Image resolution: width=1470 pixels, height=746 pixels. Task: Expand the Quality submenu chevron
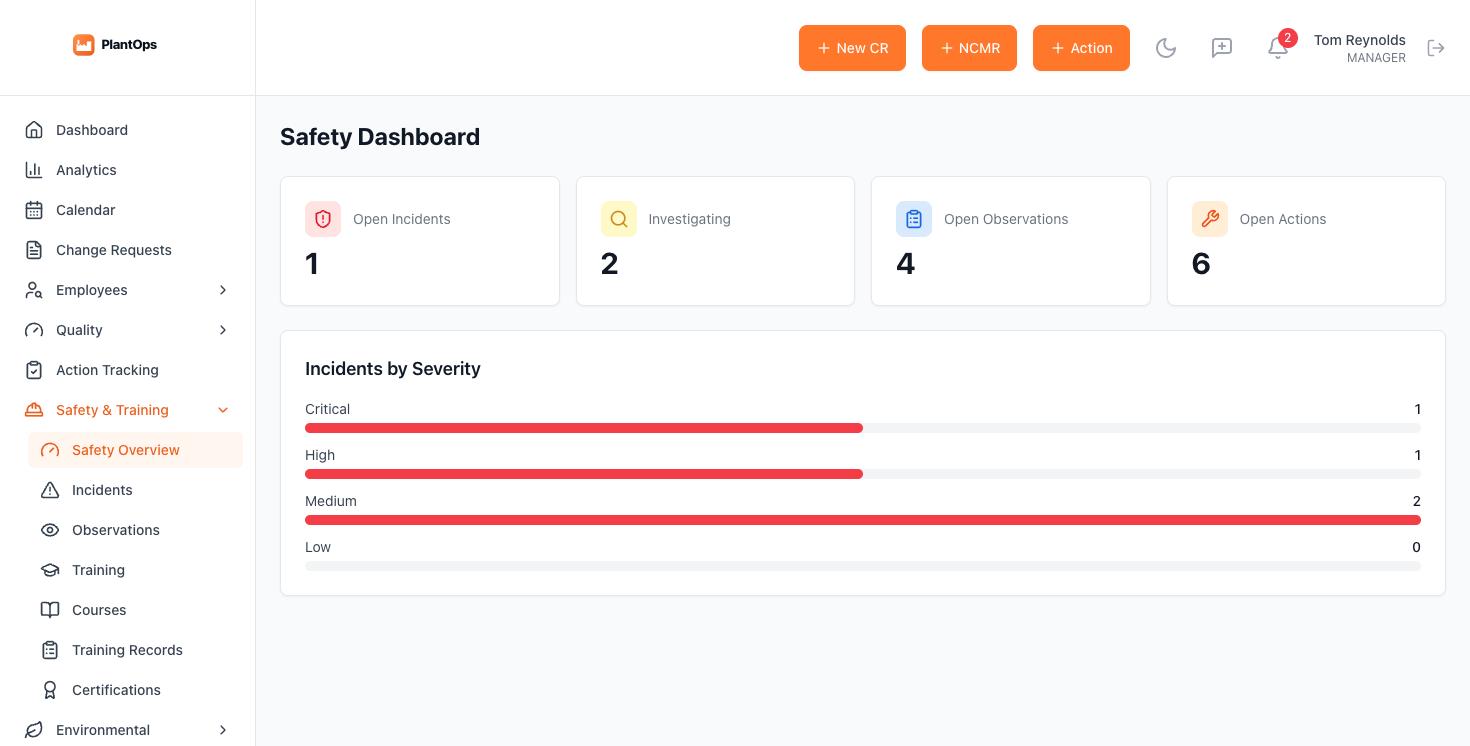(x=223, y=330)
